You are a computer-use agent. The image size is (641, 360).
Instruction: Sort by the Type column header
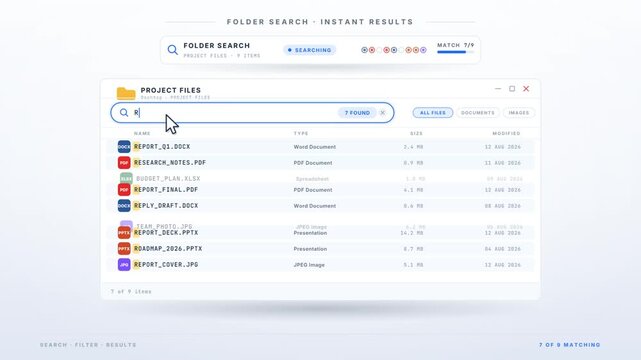(x=301, y=134)
